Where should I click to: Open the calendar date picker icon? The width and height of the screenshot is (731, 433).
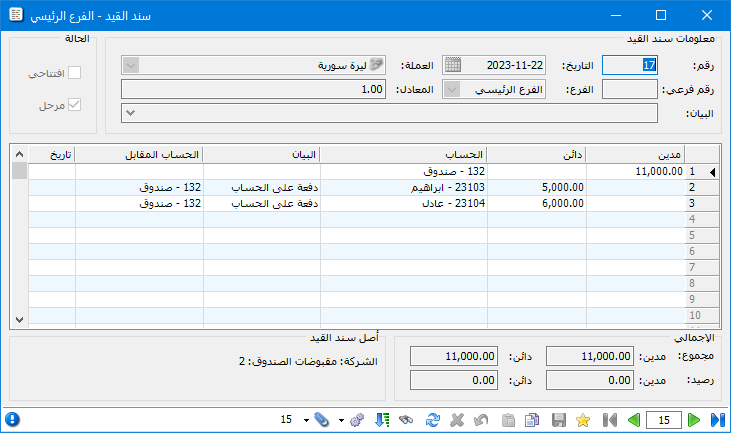click(452, 65)
